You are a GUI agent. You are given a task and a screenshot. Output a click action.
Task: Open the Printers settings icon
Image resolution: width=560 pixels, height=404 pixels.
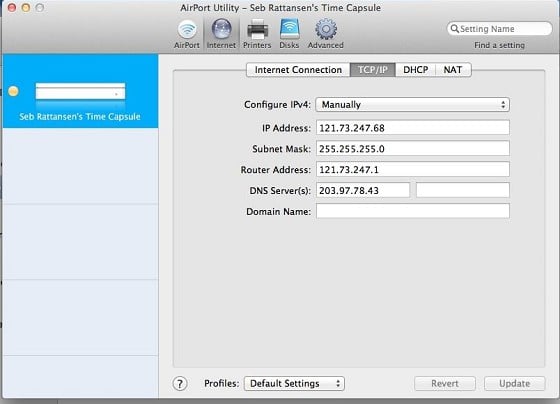click(x=257, y=29)
